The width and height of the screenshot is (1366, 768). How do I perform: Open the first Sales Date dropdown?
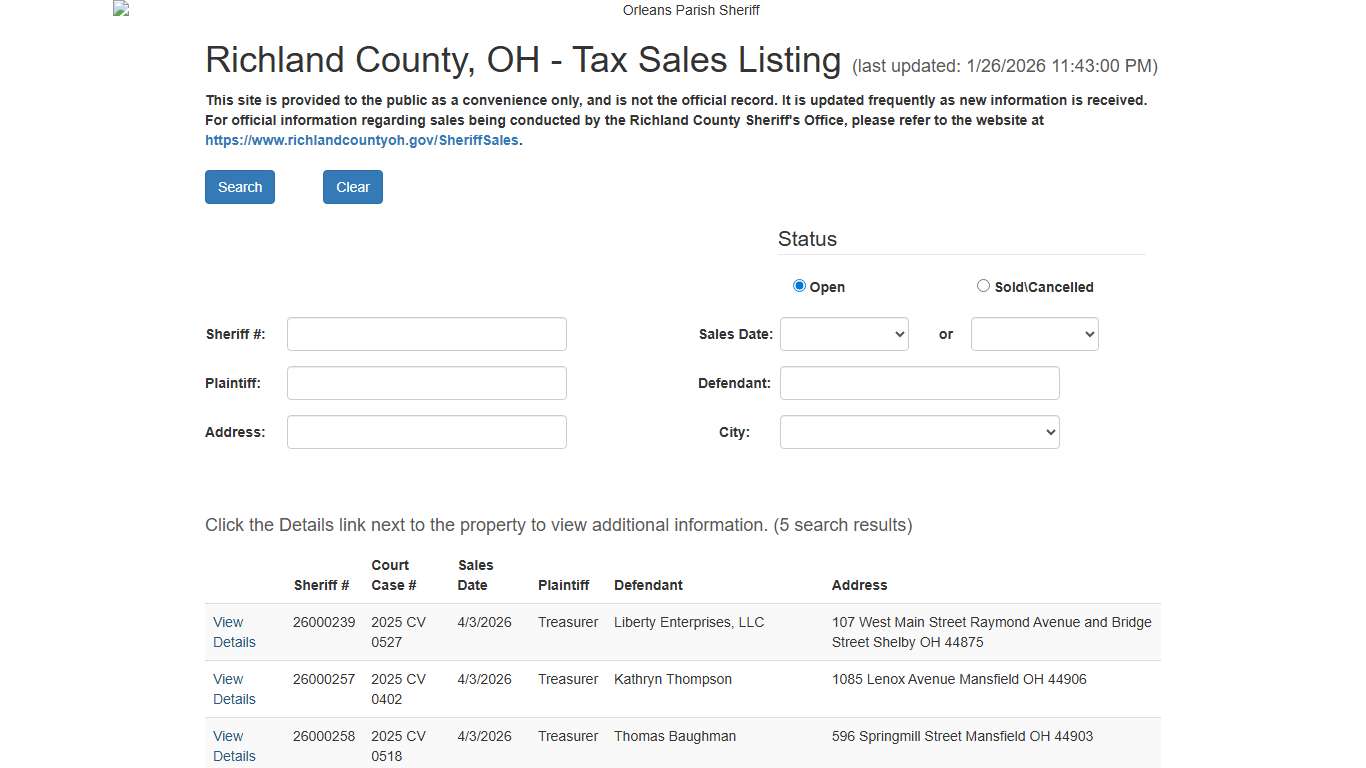843,334
